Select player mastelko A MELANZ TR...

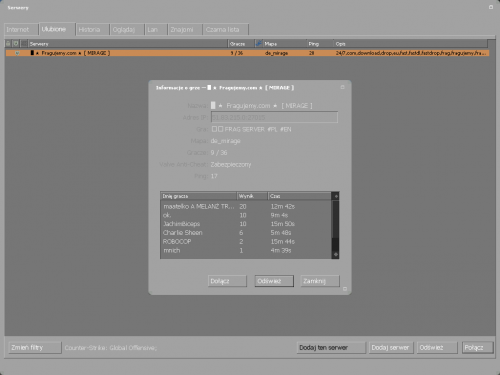pos(246,206)
